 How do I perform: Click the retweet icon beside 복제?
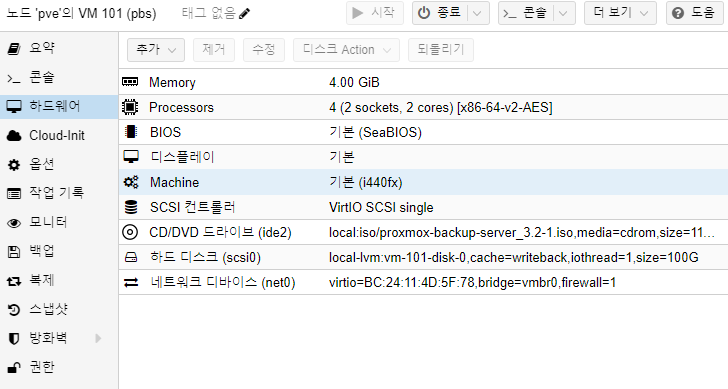(14, 281)
